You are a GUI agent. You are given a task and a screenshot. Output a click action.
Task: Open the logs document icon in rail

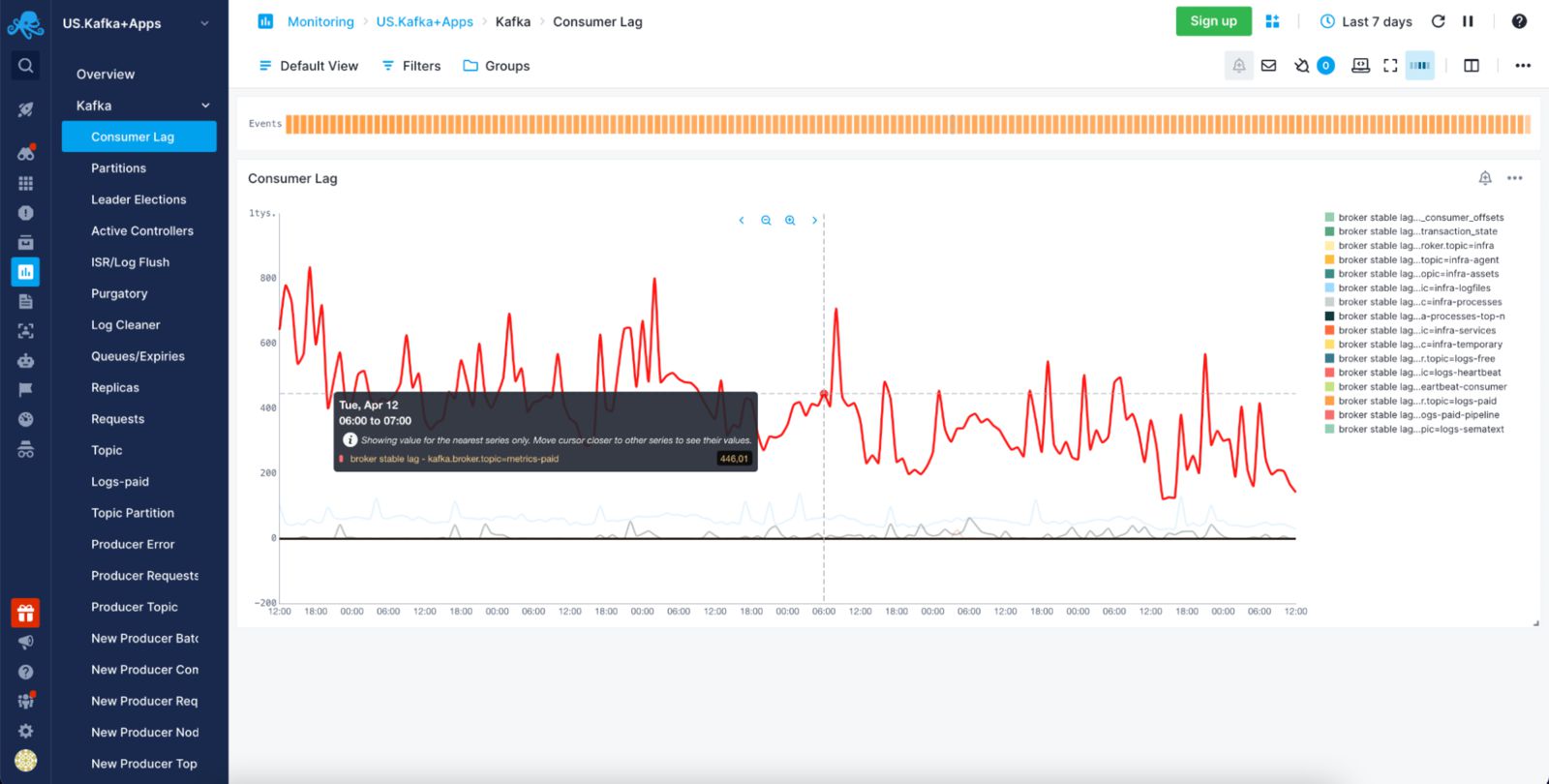coord(26,302)
